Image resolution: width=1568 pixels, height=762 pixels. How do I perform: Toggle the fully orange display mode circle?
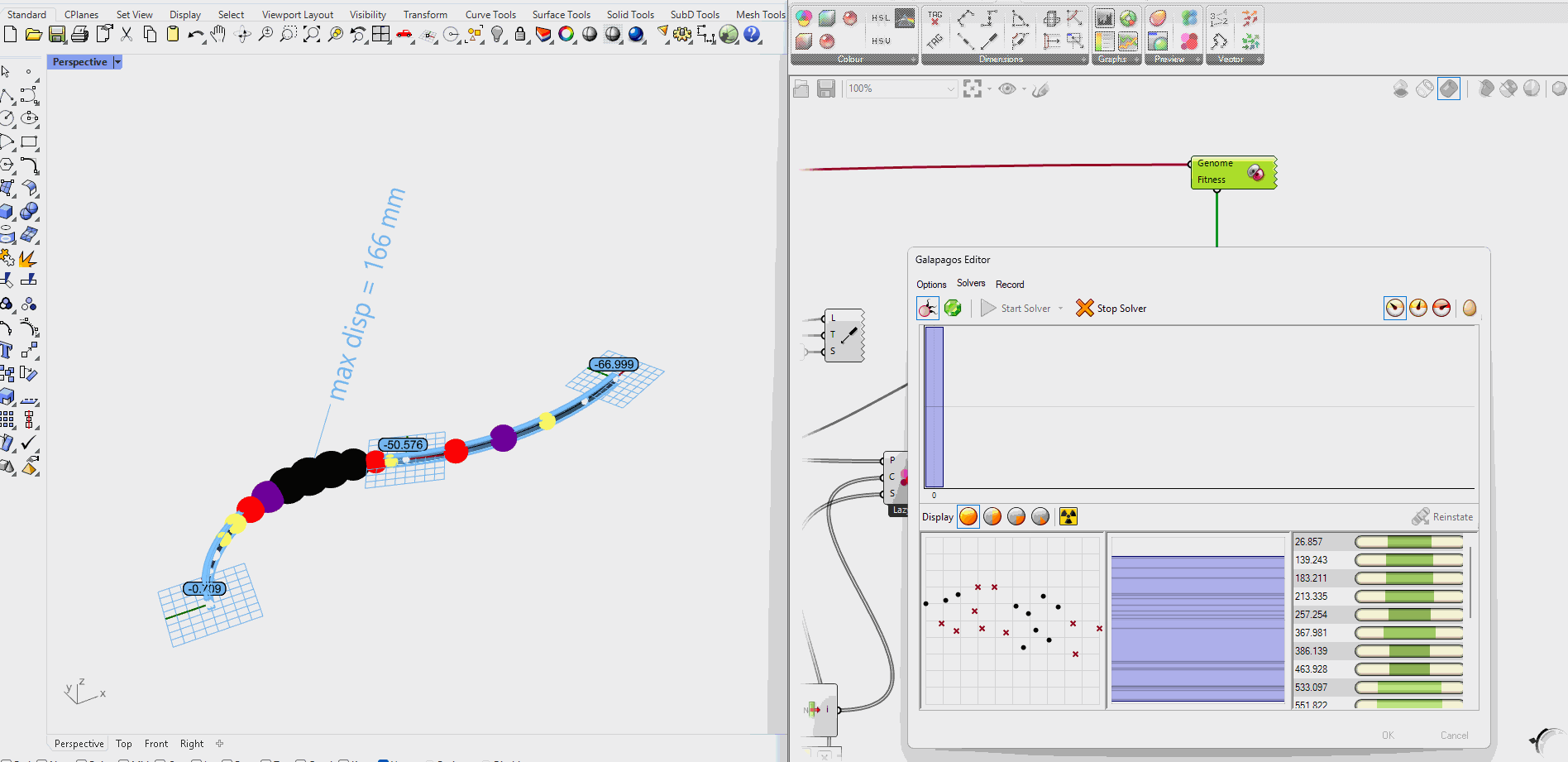(x=968, y=517)
